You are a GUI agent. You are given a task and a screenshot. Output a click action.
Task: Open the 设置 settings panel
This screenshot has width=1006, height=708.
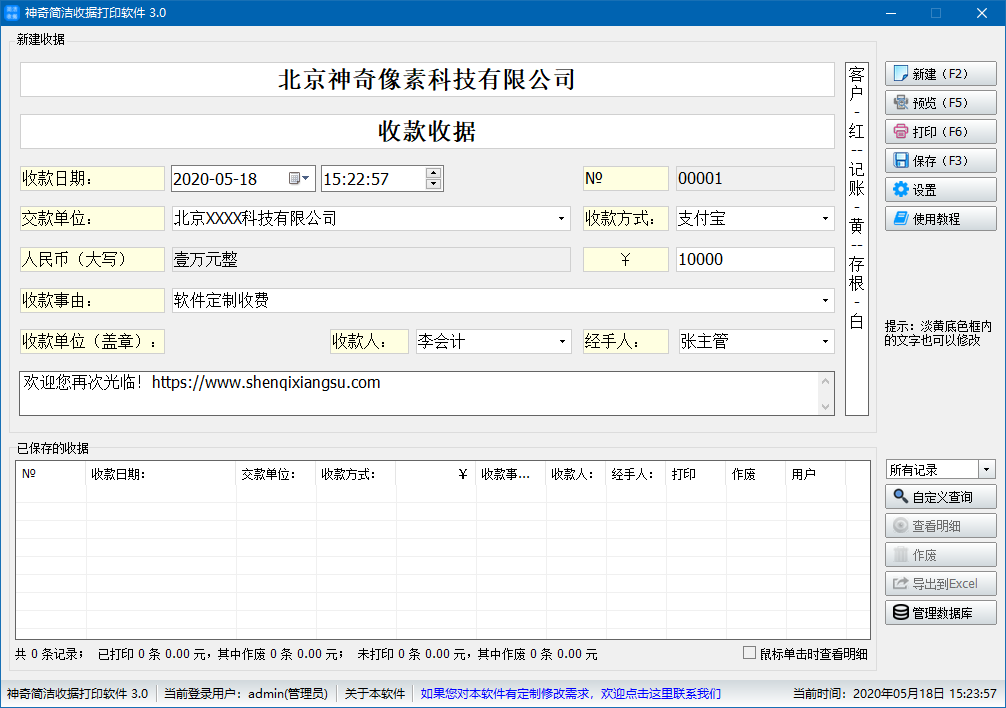[x=940, y=189]
